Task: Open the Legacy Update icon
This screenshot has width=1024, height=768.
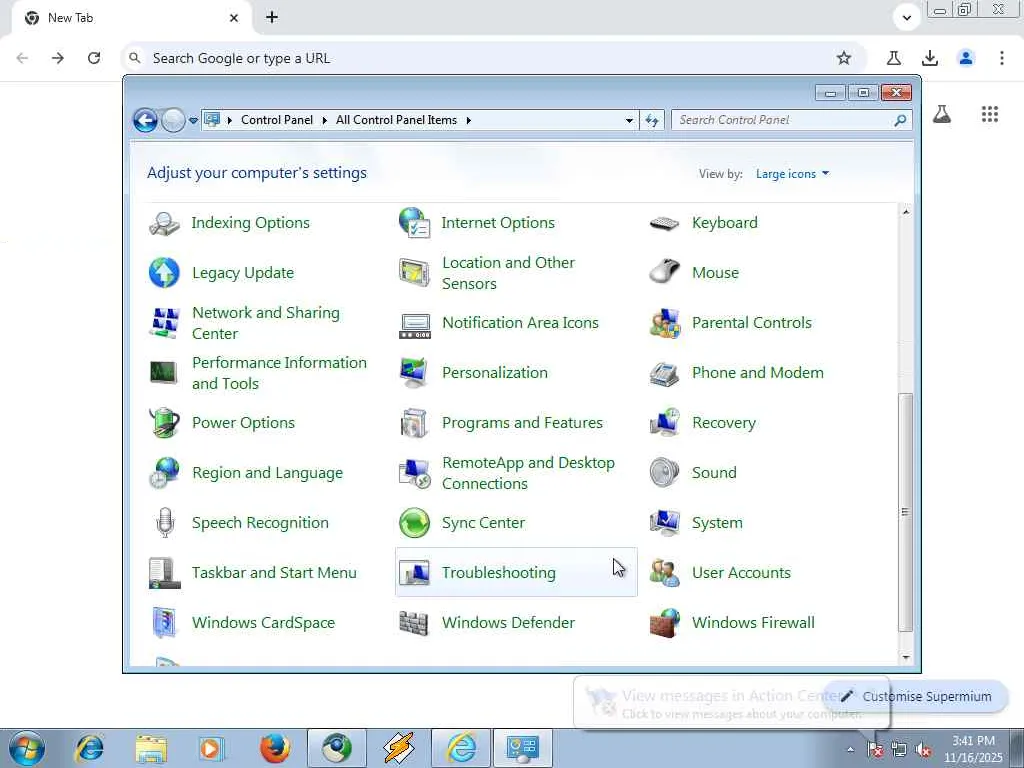Action: tap(164, 273)
